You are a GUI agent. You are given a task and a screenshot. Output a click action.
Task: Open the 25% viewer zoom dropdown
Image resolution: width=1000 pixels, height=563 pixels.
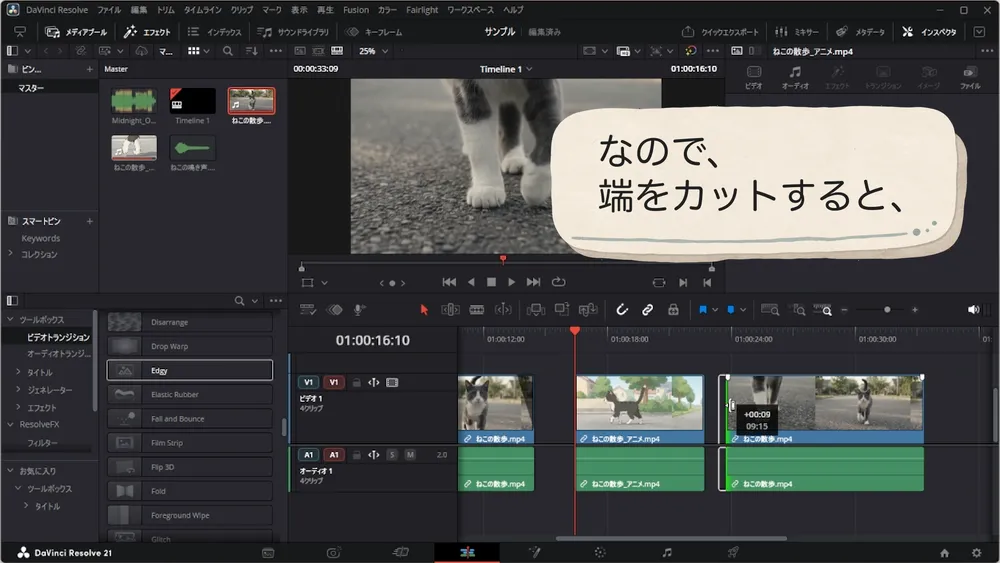pyautogui.click(x=373, y=51)
